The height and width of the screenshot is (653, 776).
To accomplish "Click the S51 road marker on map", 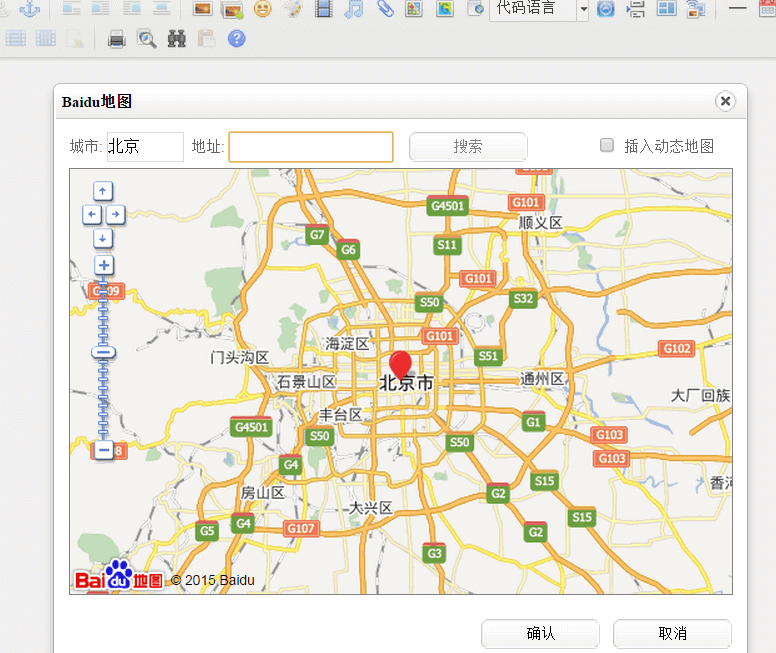I will tap(488, 356).
